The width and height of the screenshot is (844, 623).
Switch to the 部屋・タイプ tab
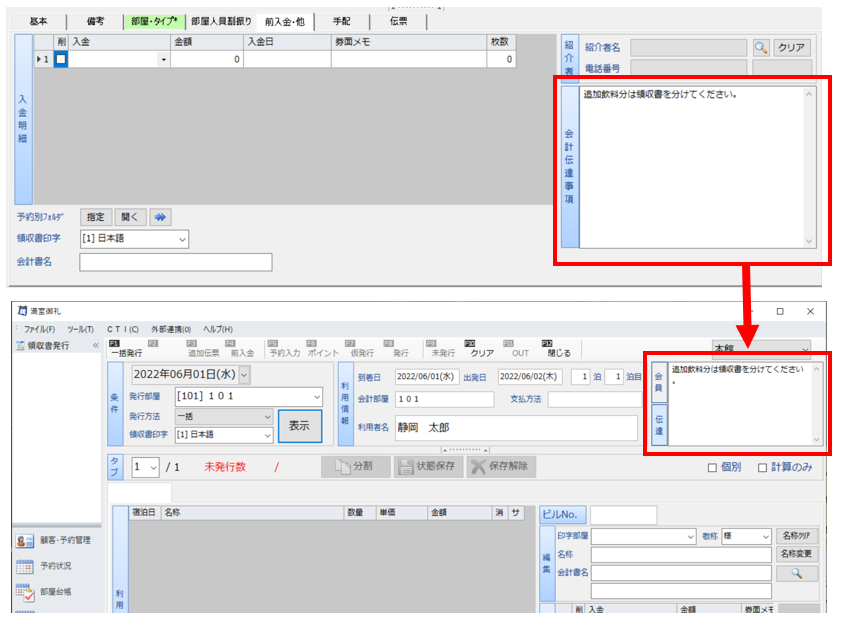click(x=153, y=21)
